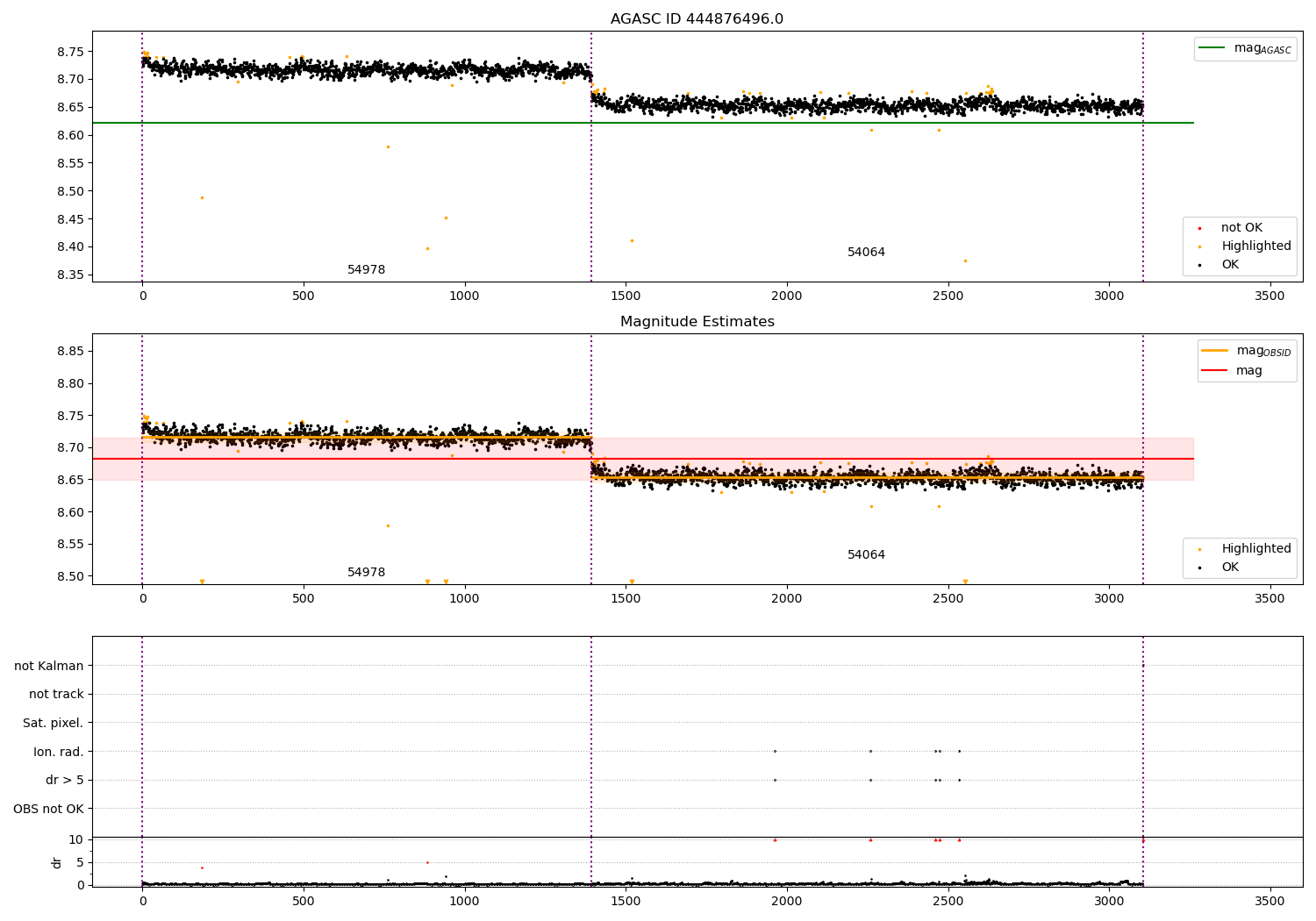1316x921 pixels.
Task: Click the '54064' label in the middle plot
Action: pyautogui.click(x=866, y=555)
